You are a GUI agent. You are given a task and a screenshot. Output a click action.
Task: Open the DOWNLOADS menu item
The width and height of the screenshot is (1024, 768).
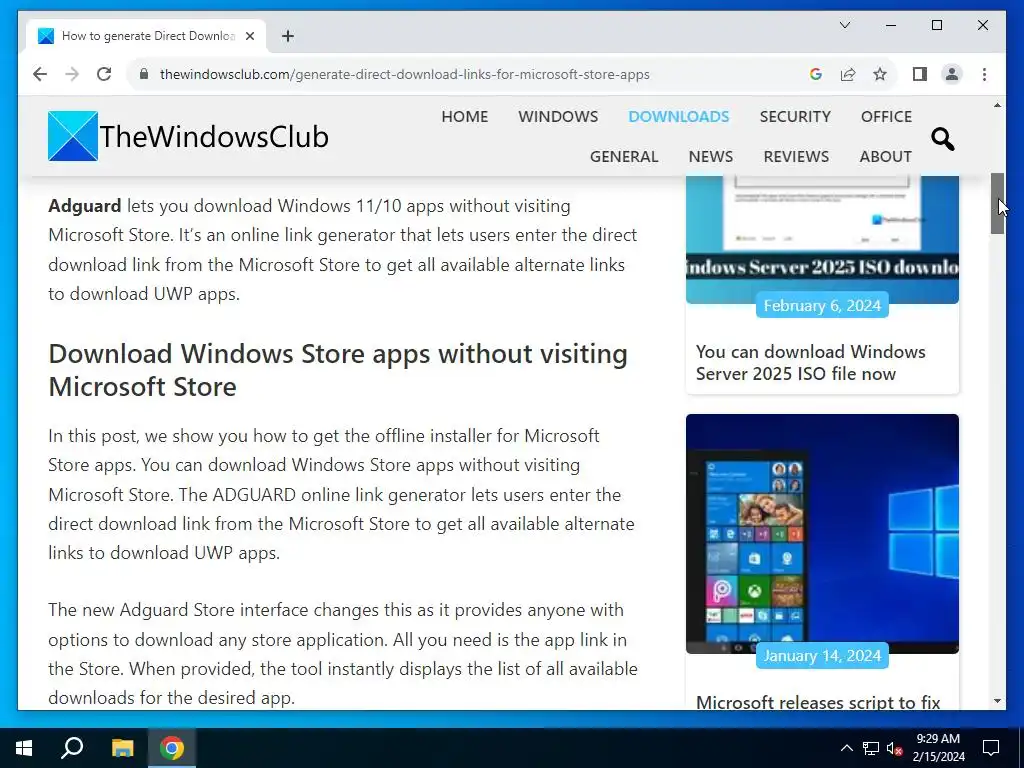click(x=679, y=116)
